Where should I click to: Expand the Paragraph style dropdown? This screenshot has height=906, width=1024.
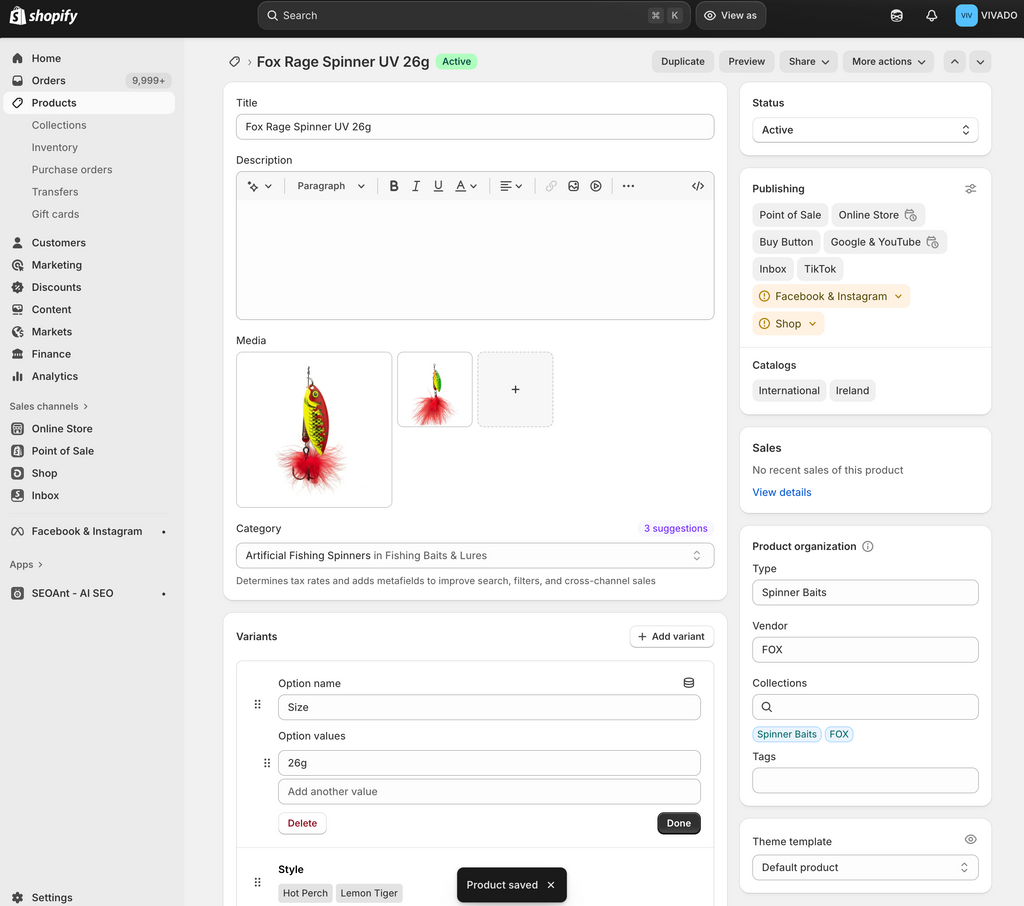coord(331,186)
